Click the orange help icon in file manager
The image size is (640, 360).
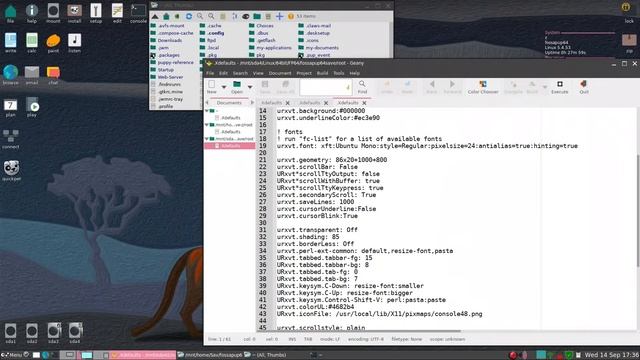(291, 16)
